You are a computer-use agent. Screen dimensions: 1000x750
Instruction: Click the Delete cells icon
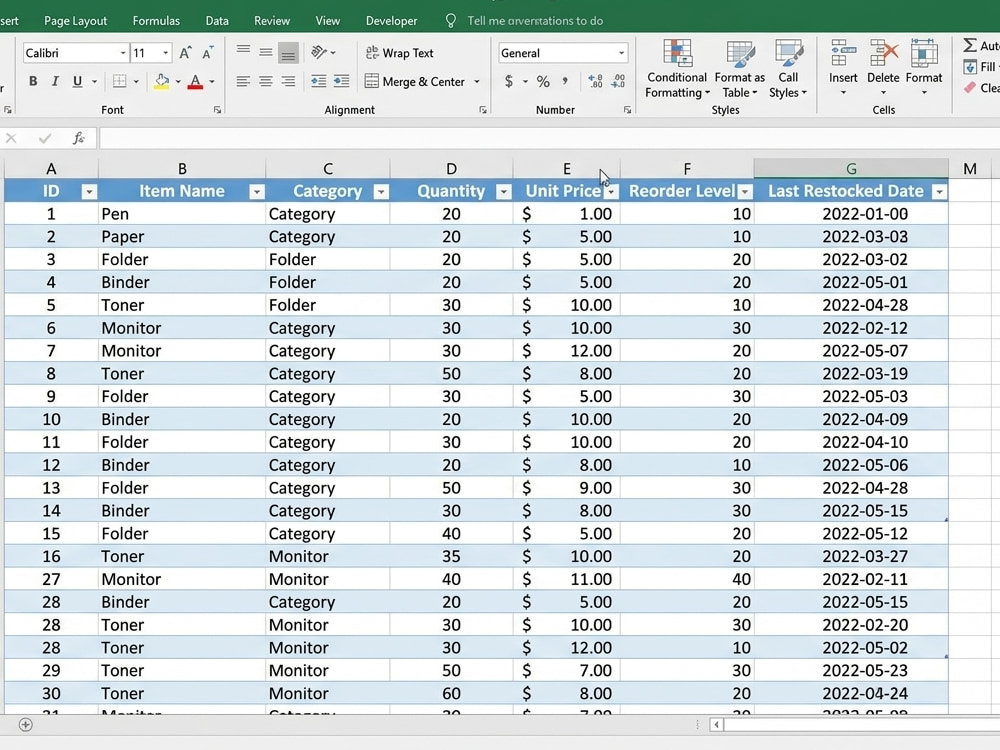point(883,53)
